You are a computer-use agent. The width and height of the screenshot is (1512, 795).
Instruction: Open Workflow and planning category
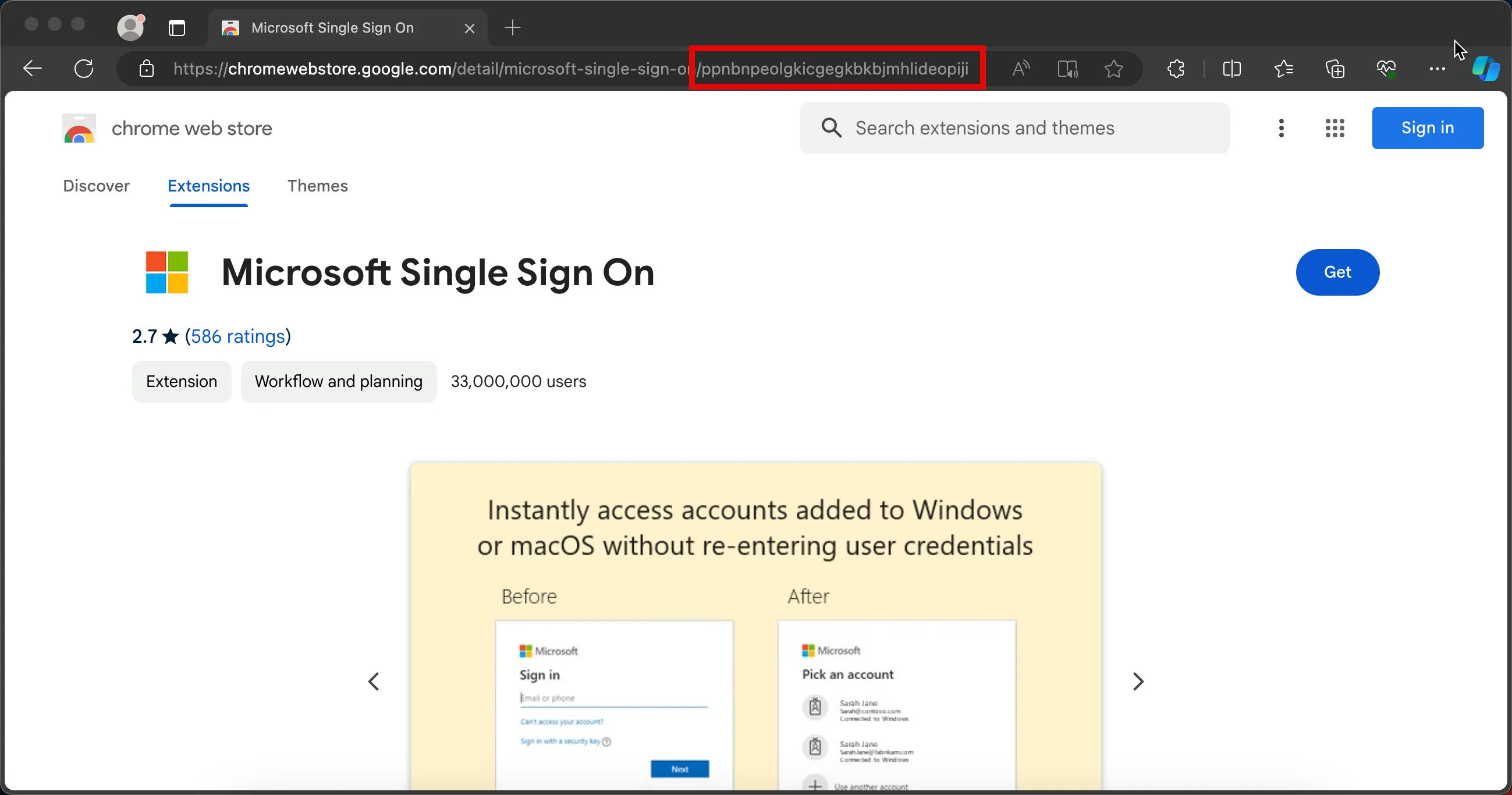coord(339,381)
